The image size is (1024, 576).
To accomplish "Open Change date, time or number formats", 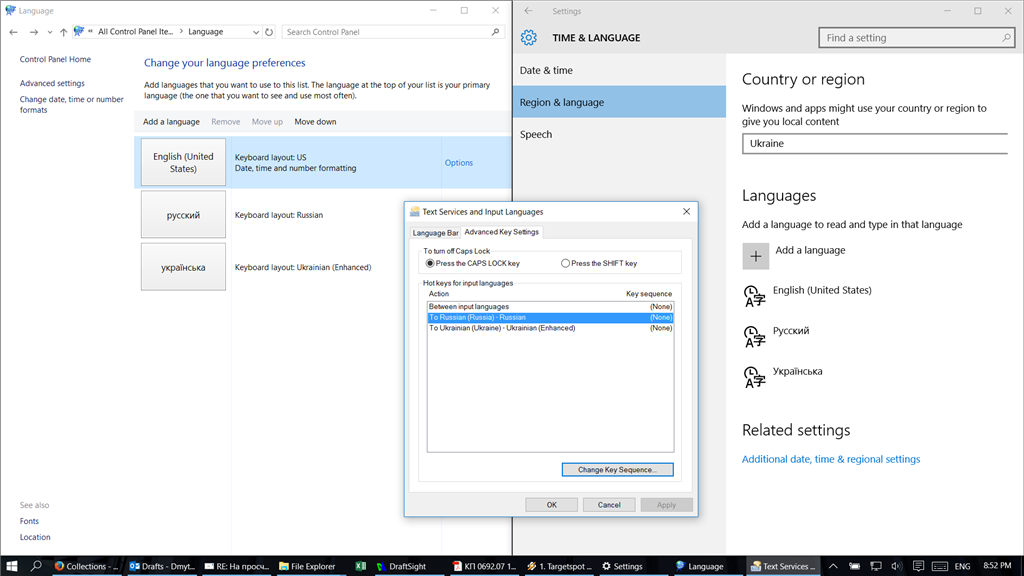I will point(71,104).
